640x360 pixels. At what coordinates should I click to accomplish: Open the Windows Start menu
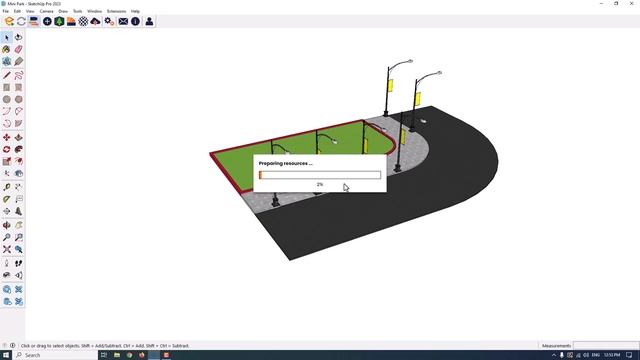(6, 355)
